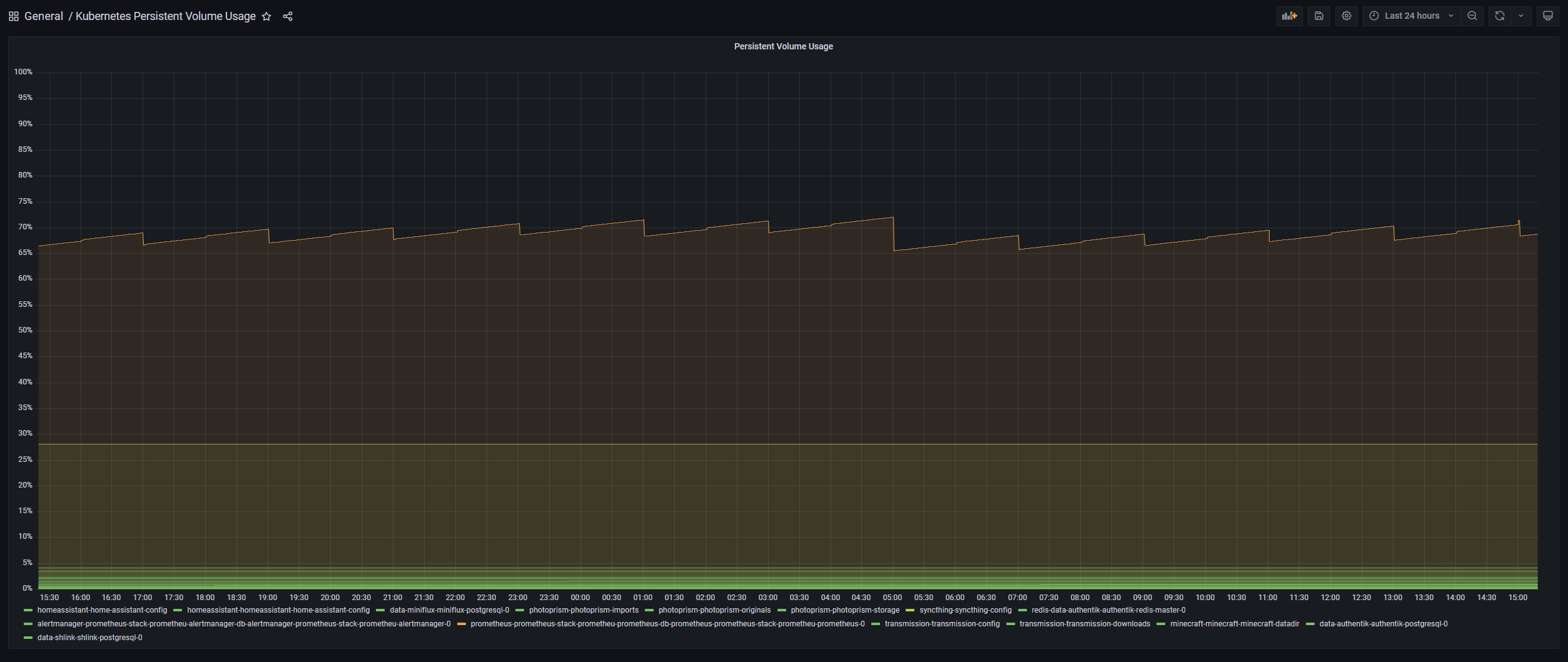Toggle the syncthing-syncthing-config series in legend

coord(964,610)
